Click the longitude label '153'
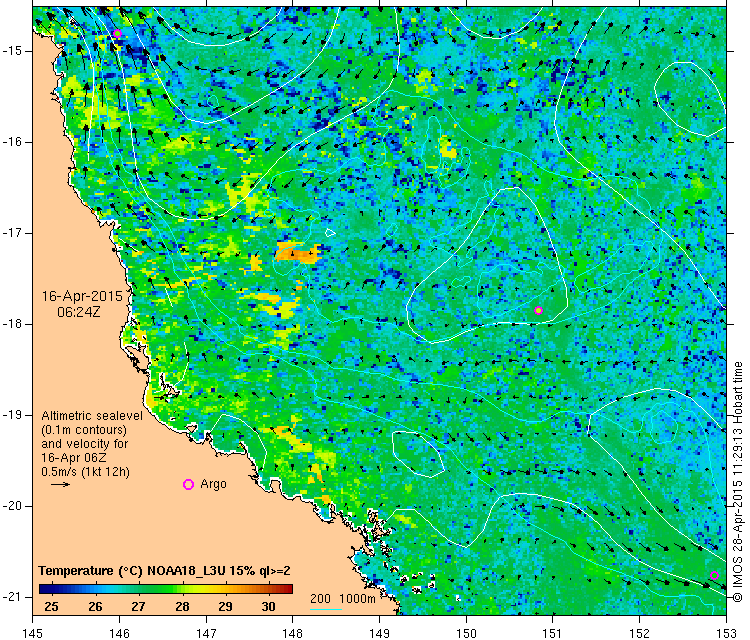 [726, 633]
